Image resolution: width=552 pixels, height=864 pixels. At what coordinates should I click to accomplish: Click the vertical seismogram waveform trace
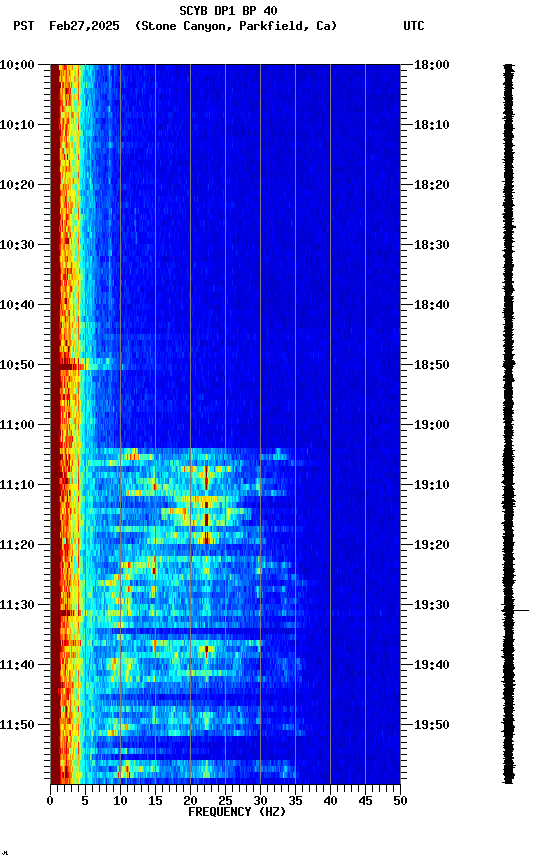(x=508, y=424)
